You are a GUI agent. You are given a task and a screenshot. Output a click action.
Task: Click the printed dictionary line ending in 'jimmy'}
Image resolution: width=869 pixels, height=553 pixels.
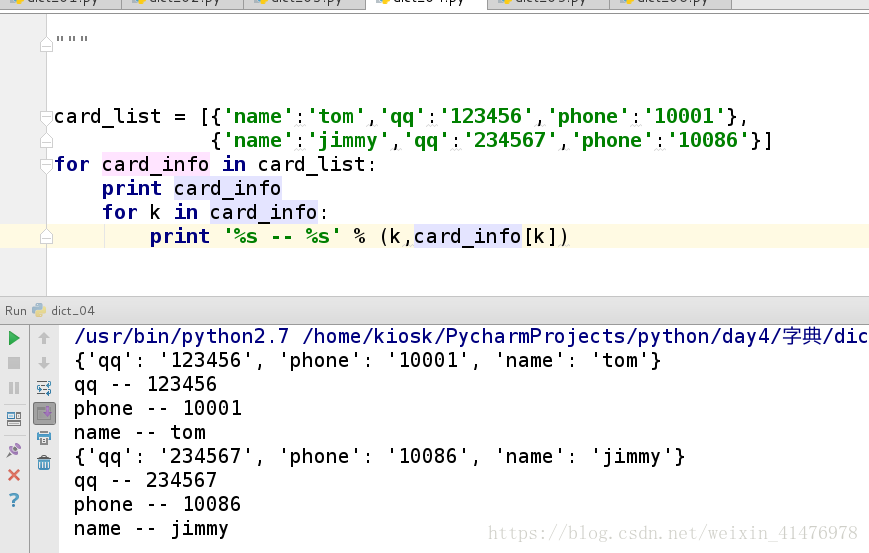pos(380,457)
